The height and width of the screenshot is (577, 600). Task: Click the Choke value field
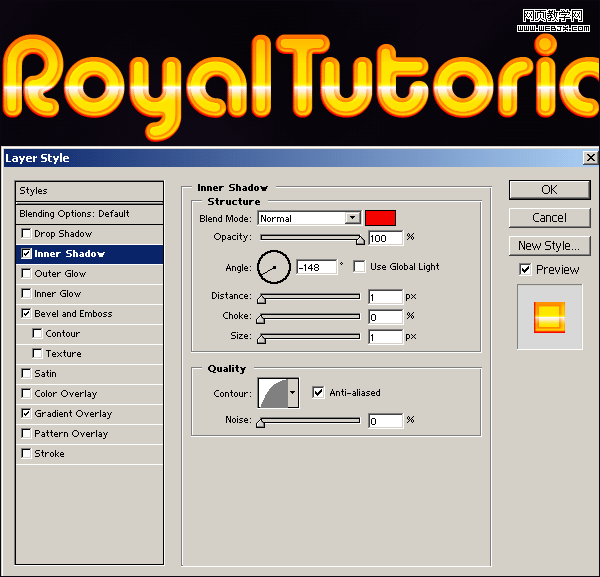point(385,317)
